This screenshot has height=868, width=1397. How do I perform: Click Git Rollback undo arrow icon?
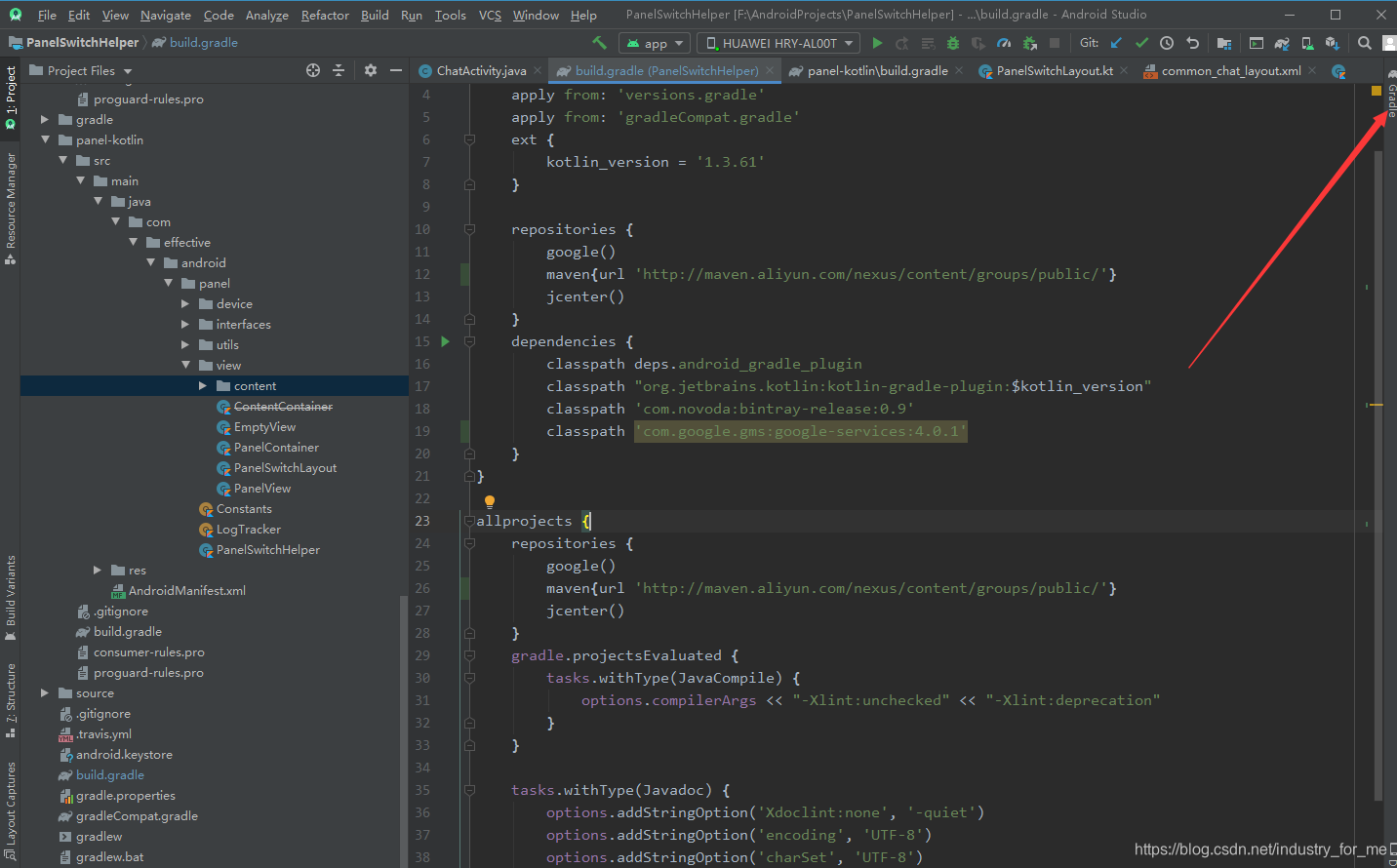pyautogui.click(x=1192, y=43)
